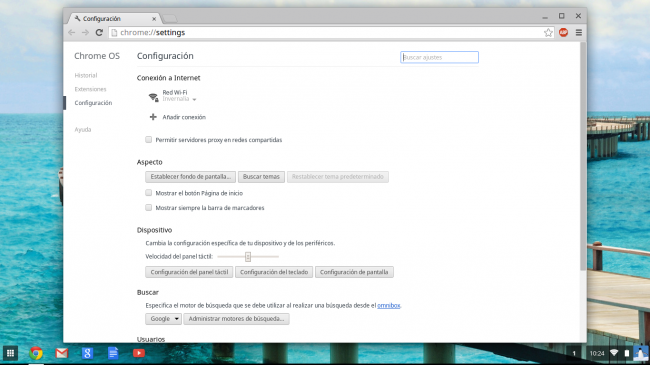
Task: Click the battery icon in system tray
Action: 627,353
